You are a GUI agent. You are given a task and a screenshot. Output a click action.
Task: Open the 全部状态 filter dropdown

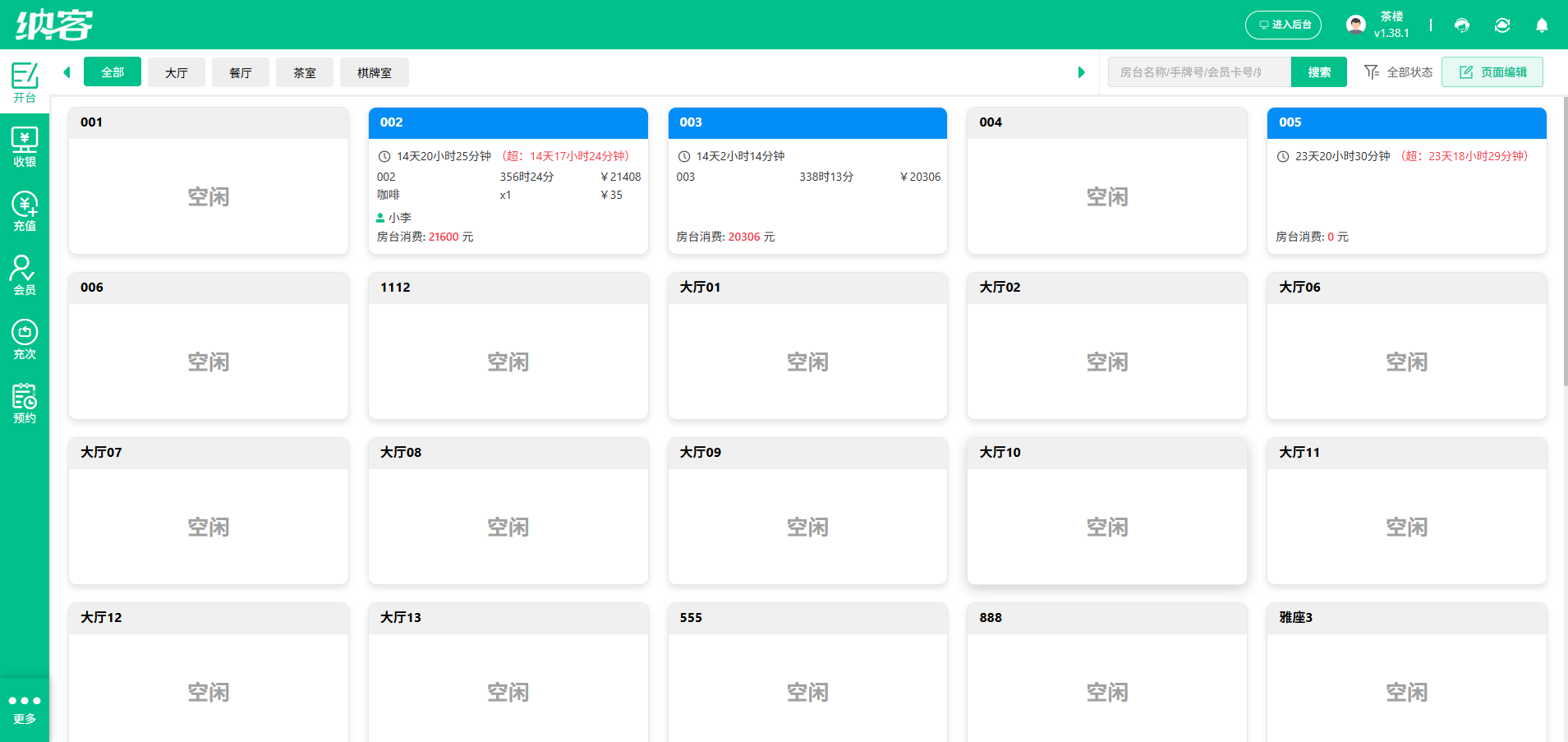(1399, 72)
